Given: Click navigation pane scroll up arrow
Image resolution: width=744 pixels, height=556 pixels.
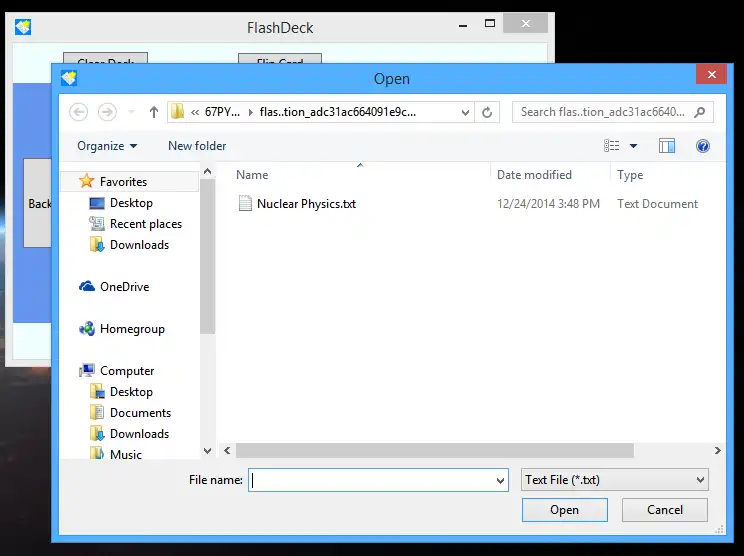Looking at the screenshot, I should point(207,171).
